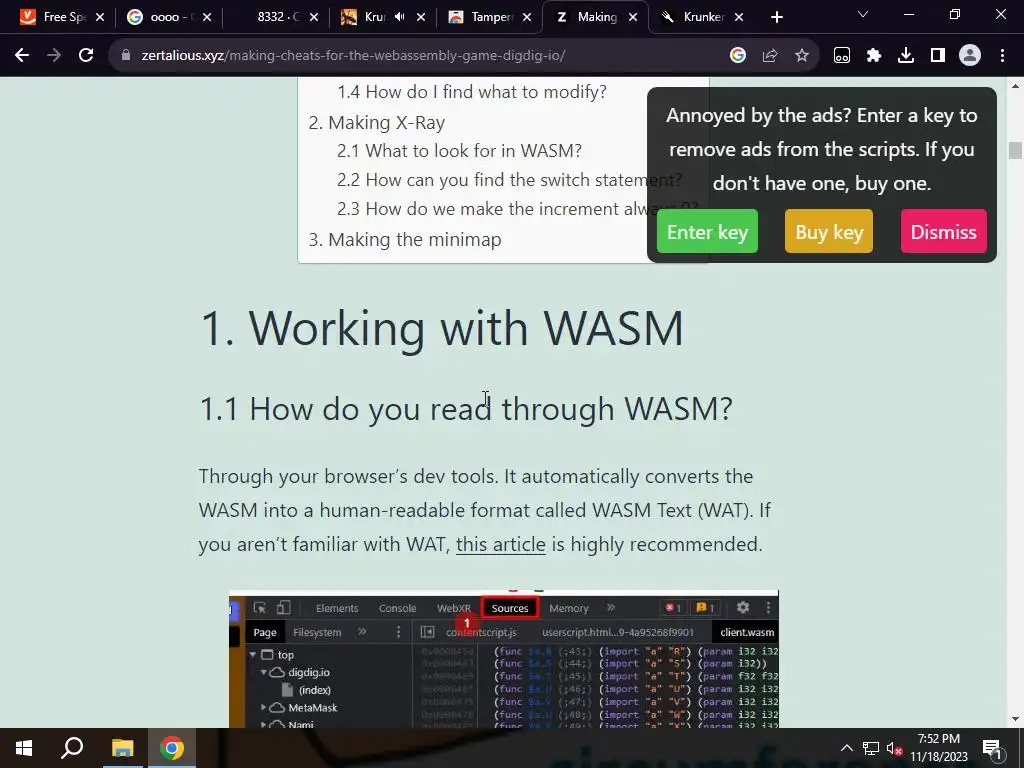Open Windows search from the taskbar
Viewport: 1024px width, 768px height.
[72, 748]
